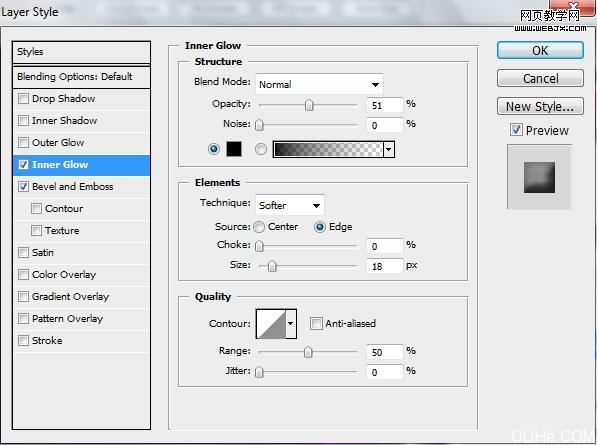
Task: Select the Satin style label
Action: (x=43, y=252)
